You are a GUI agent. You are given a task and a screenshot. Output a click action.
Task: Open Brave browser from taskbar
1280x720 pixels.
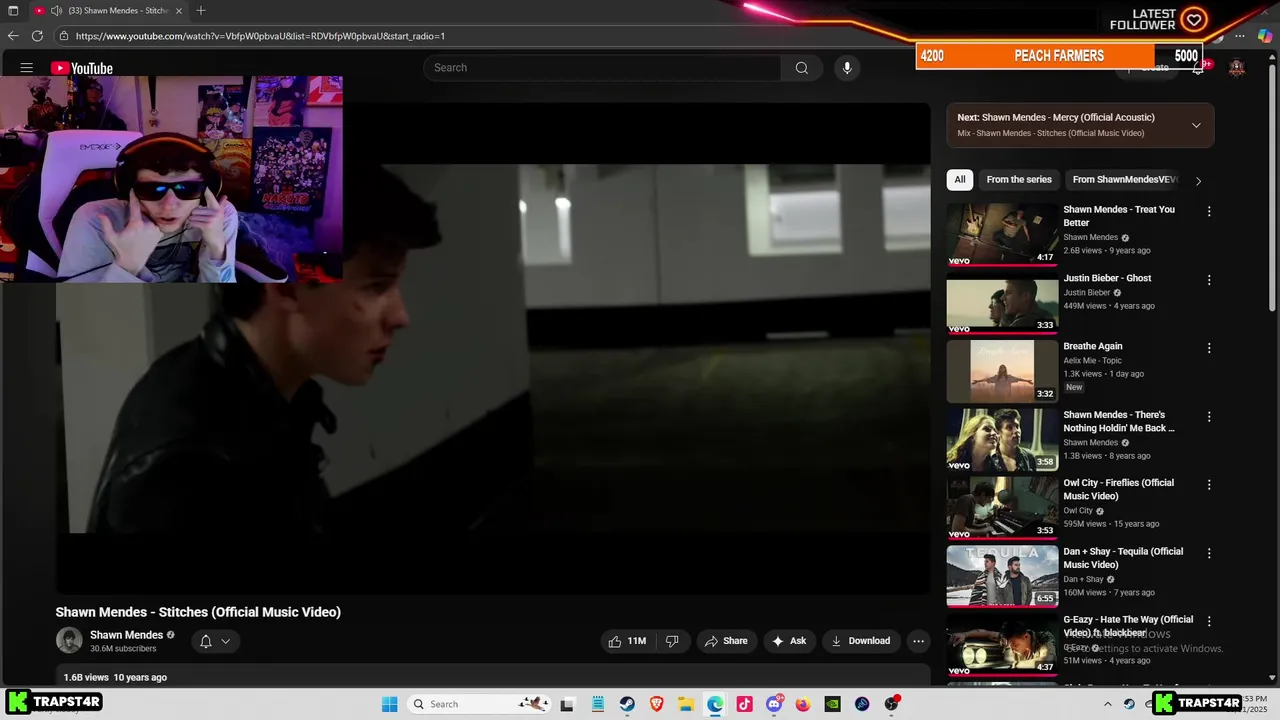pos(656,704)
